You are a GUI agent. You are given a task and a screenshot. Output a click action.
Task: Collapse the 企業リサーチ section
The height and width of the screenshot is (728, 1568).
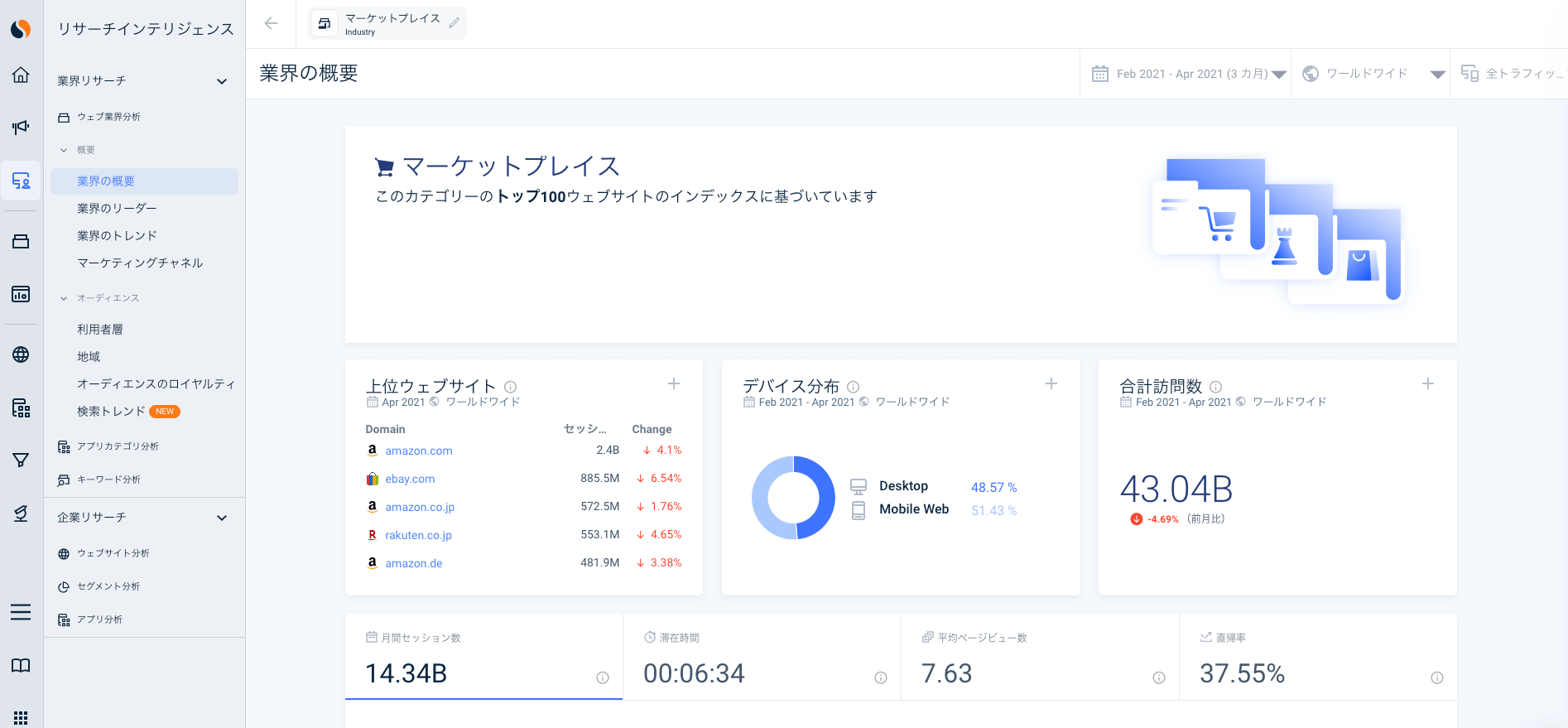click(221, 518)
